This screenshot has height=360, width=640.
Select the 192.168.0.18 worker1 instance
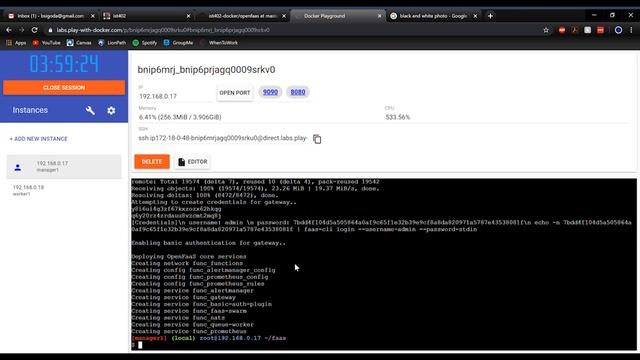[64, 190]
